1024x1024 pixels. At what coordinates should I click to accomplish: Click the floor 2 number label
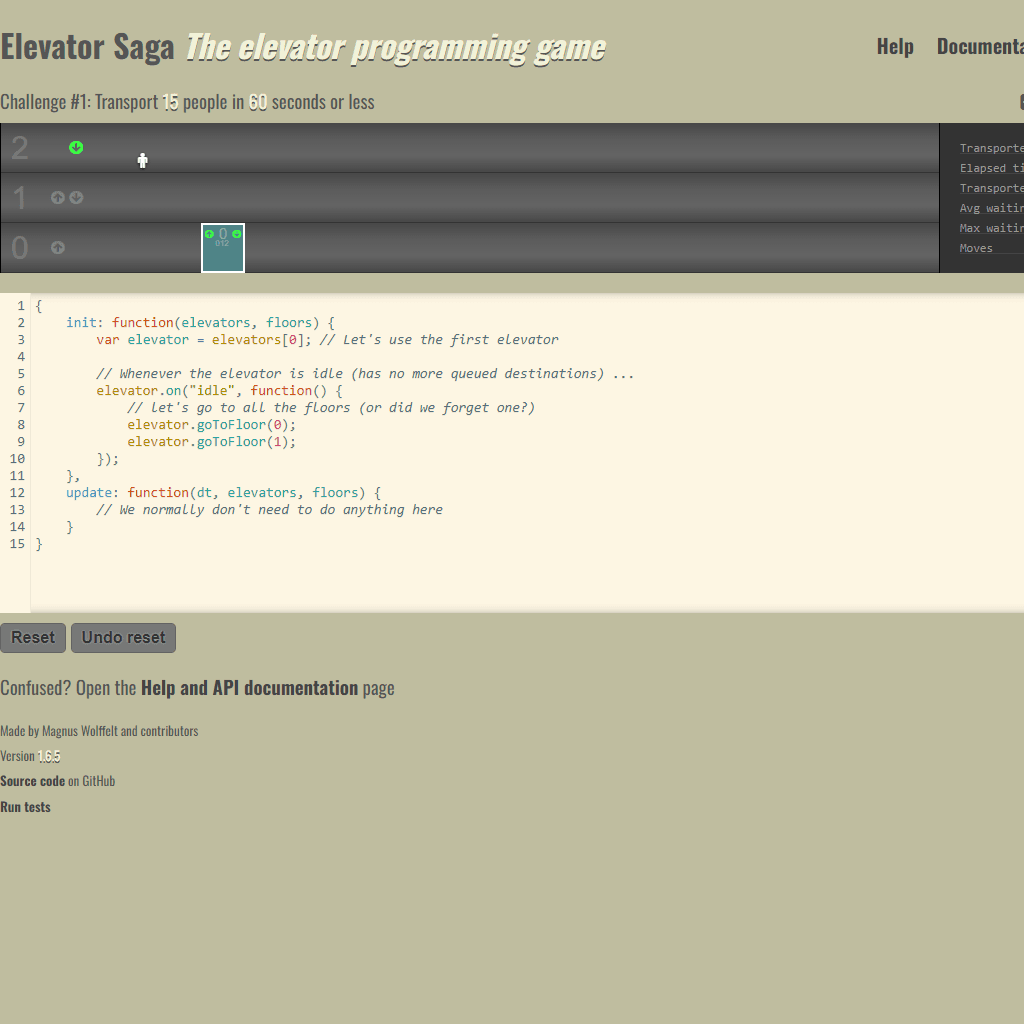click(x=20, y=148)
